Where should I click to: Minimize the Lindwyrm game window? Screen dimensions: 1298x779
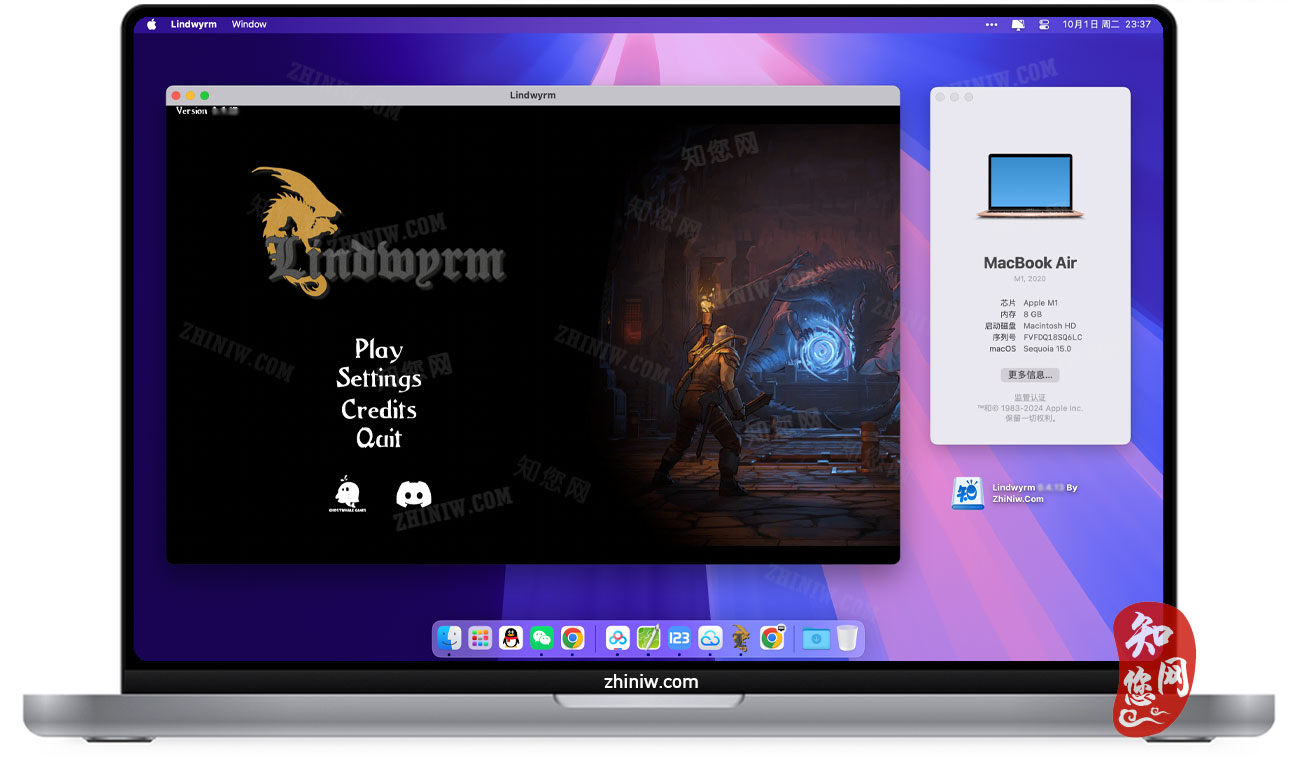191,95
